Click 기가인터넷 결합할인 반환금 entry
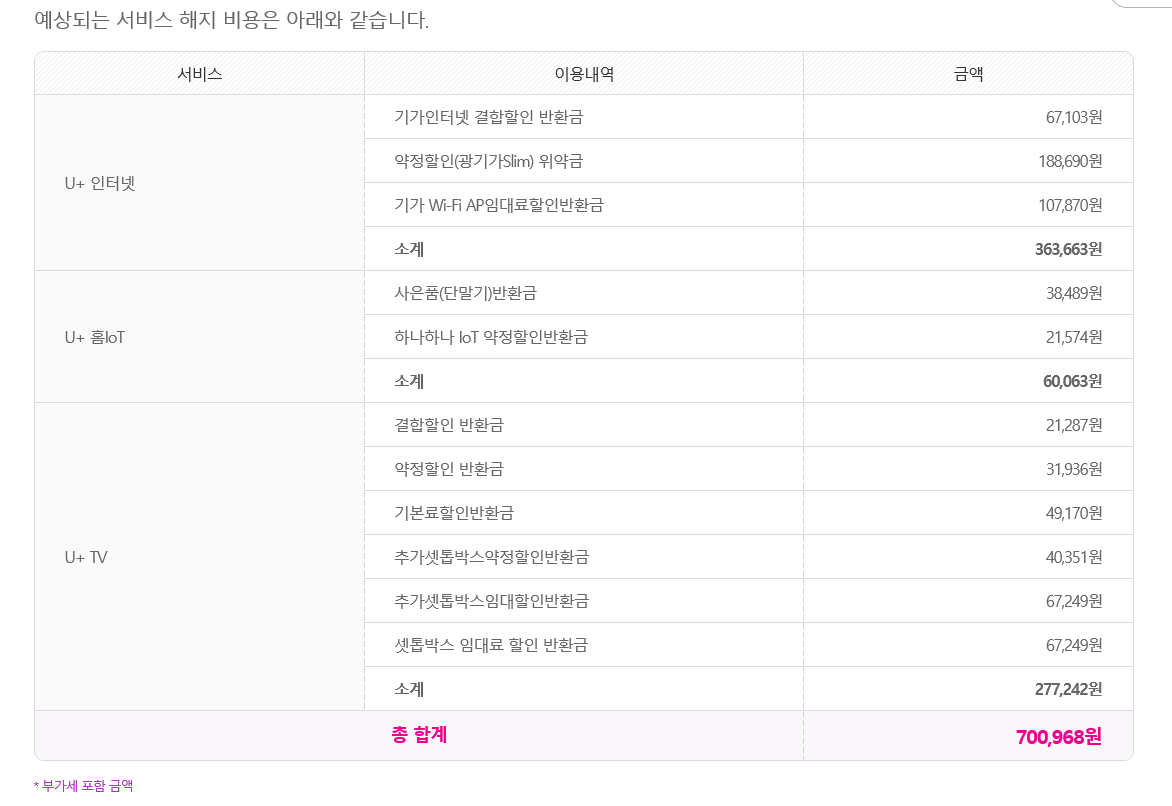Screen dimensions: 1172x806 click(489, 118)
